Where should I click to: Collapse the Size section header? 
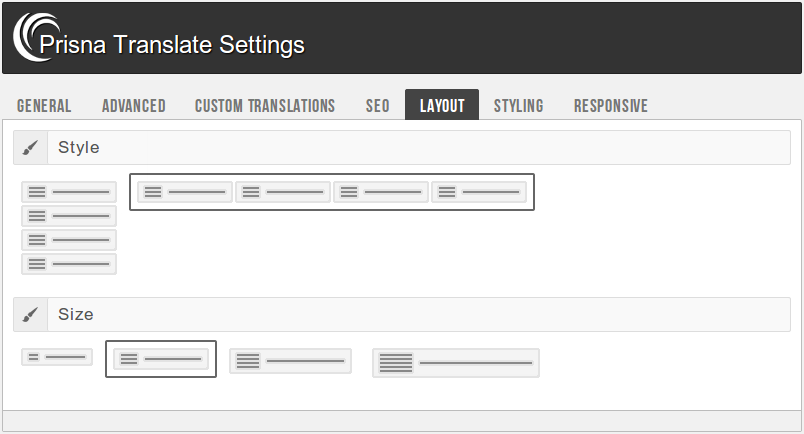tap(400, 315)
